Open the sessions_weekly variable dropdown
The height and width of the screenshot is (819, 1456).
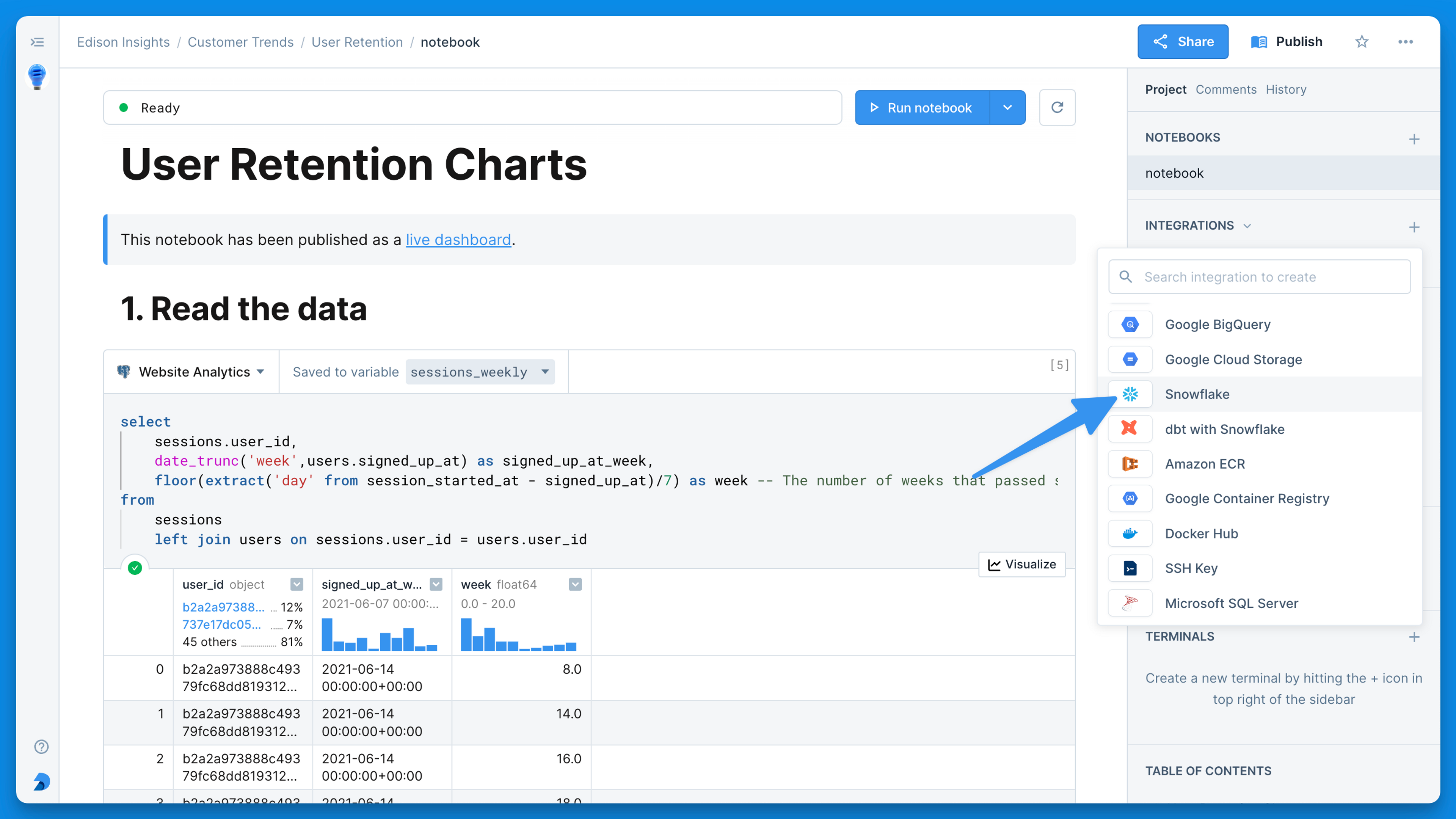pos(480,371)
